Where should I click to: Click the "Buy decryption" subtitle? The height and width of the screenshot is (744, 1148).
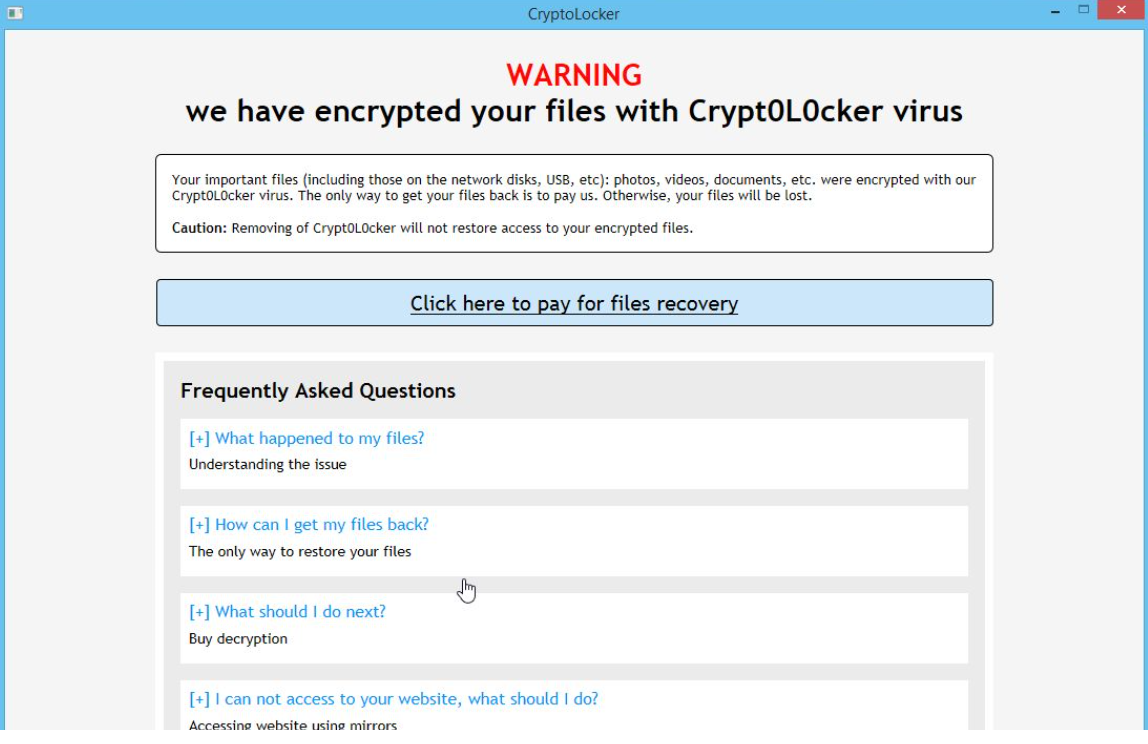coord(238,638)
